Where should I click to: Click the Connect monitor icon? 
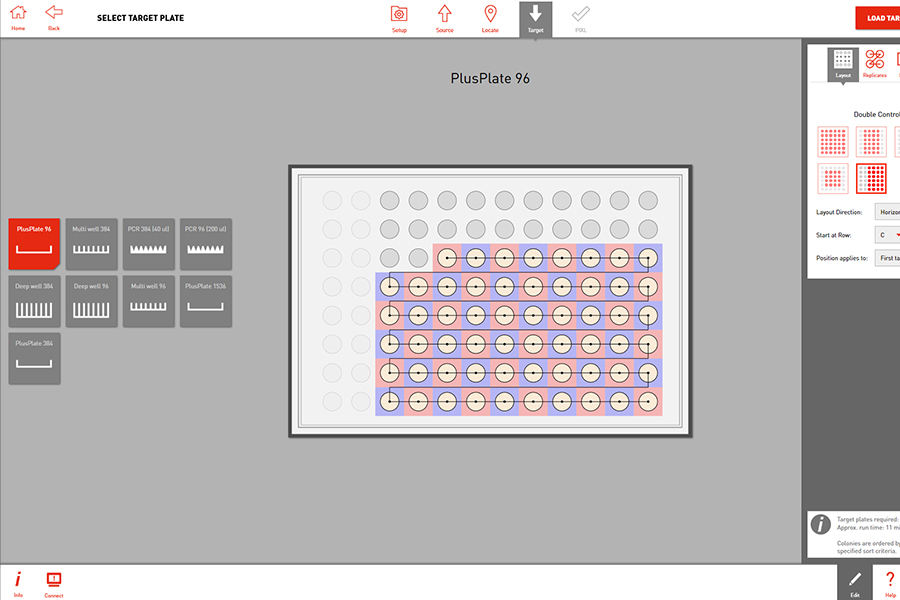(x=54, y=583)
